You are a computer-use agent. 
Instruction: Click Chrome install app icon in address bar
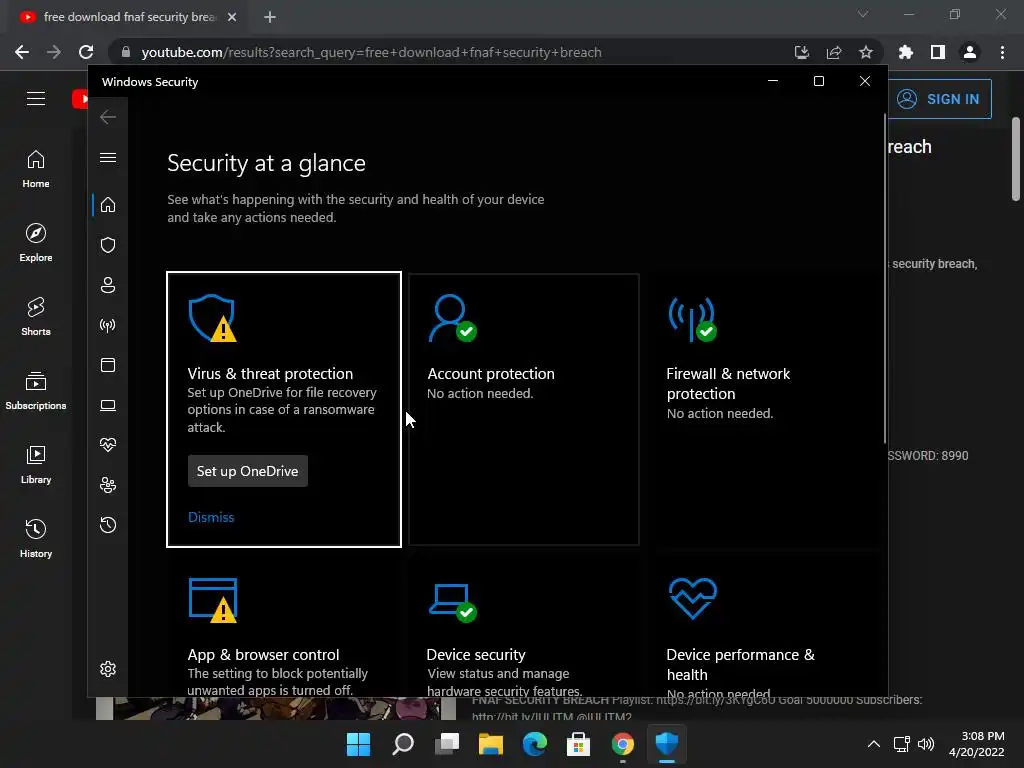coord(802,52)
